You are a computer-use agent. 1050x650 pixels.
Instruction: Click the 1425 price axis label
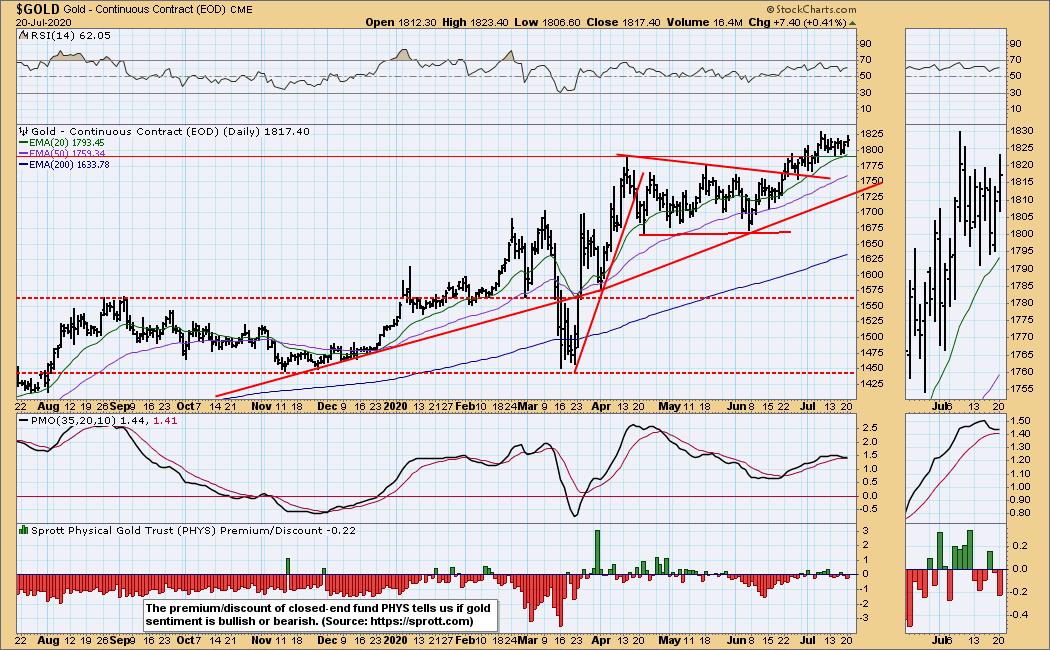872,384
